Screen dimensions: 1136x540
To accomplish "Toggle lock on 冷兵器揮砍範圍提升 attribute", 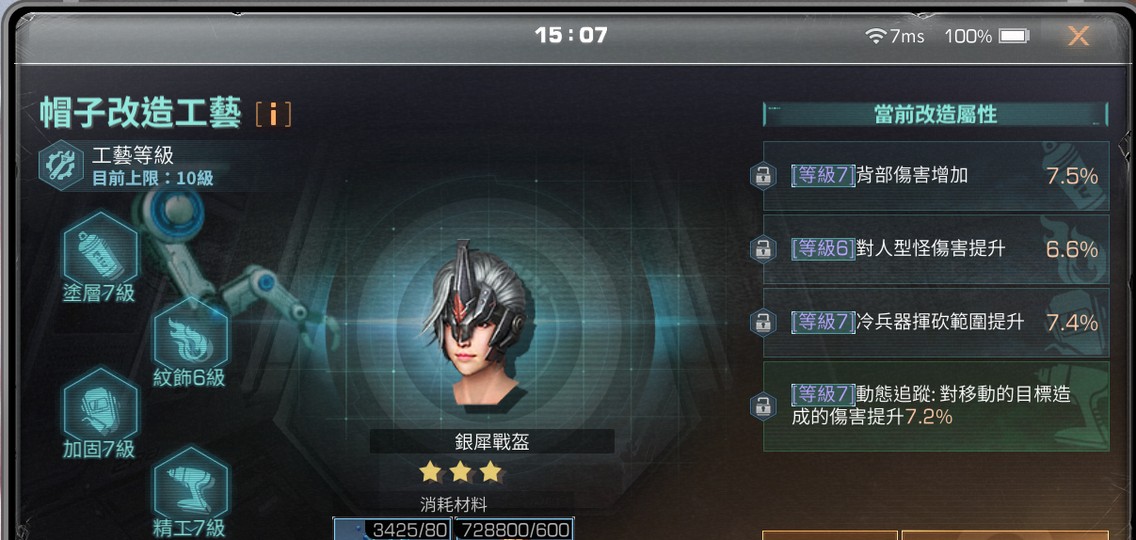I will pos(763,323).
